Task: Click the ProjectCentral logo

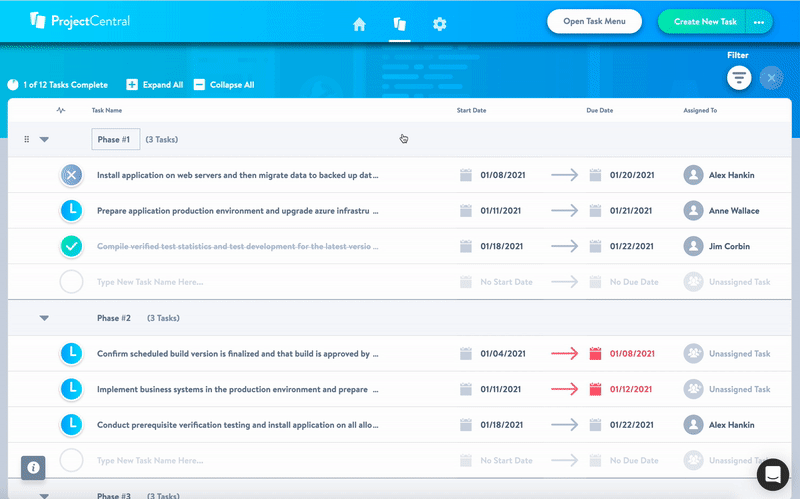Action: 80,21
